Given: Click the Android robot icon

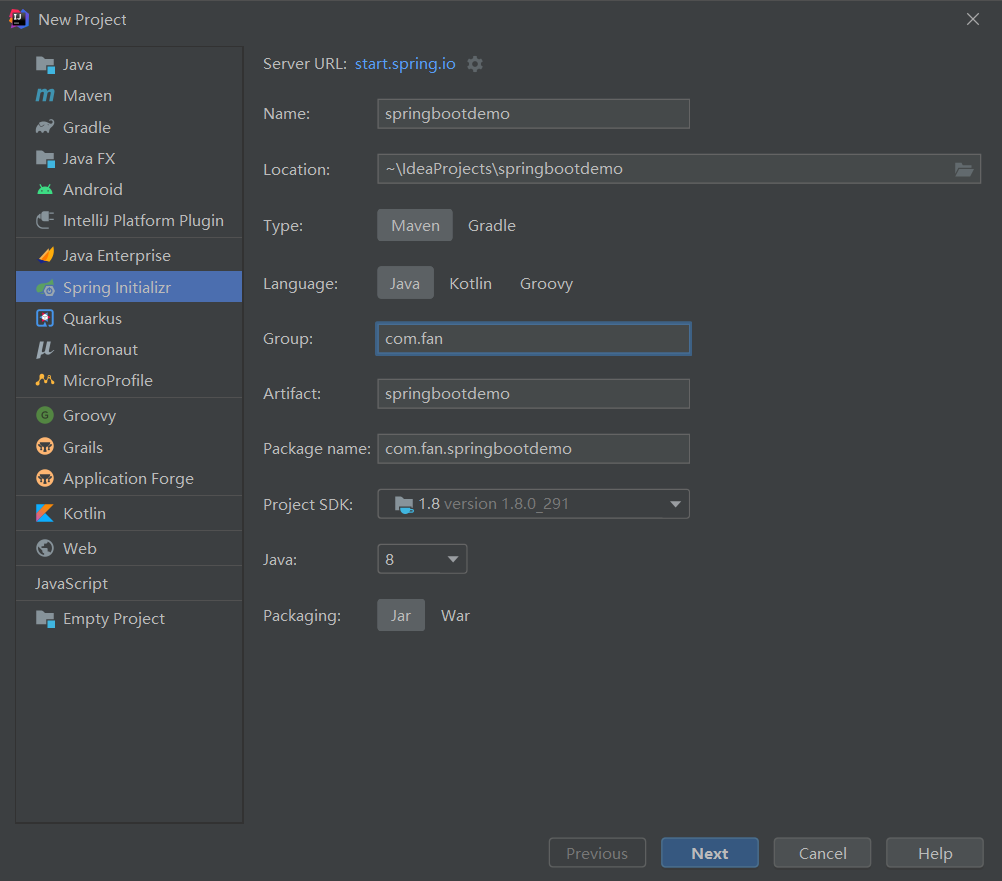Looking at the screenshot, I should [x=45, y=189].
